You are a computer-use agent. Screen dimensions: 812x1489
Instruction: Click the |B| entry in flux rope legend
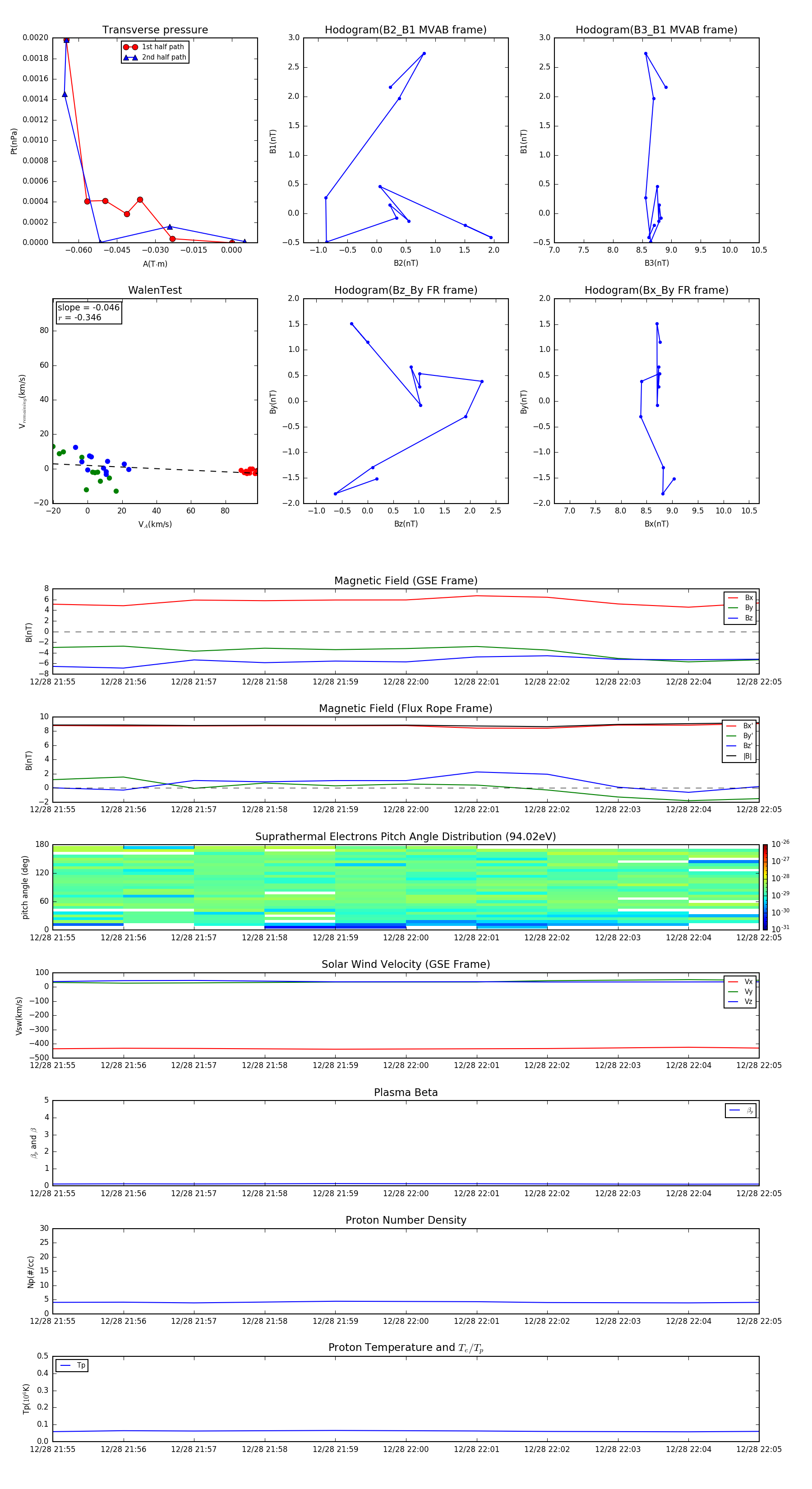pyautogui.click(x=739, y=756)
